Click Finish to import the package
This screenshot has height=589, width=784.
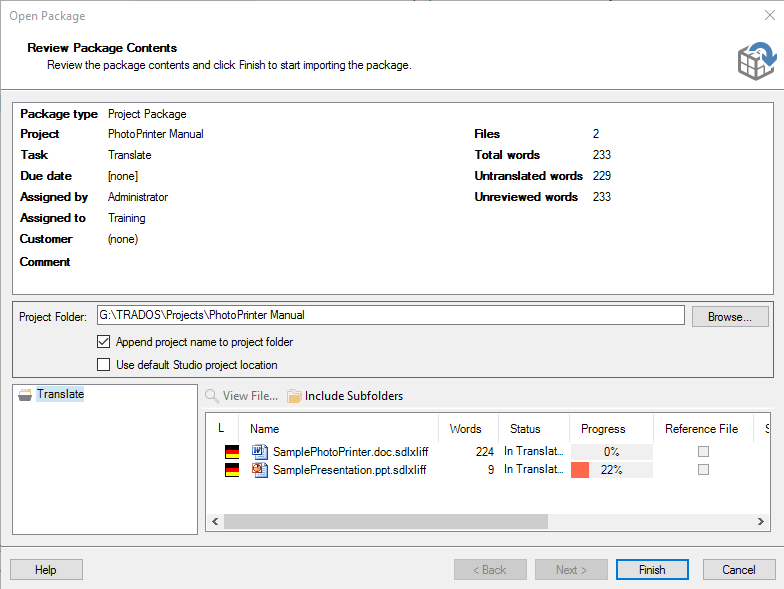click(x=652, y=570)
